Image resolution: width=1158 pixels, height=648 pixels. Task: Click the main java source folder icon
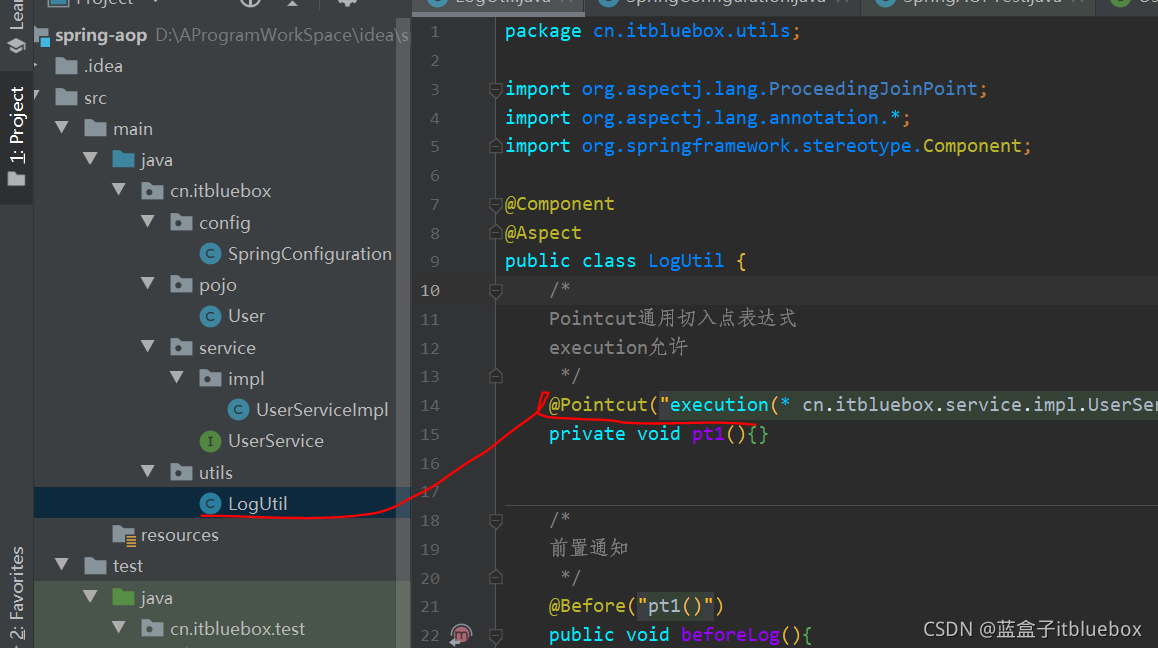123,160
